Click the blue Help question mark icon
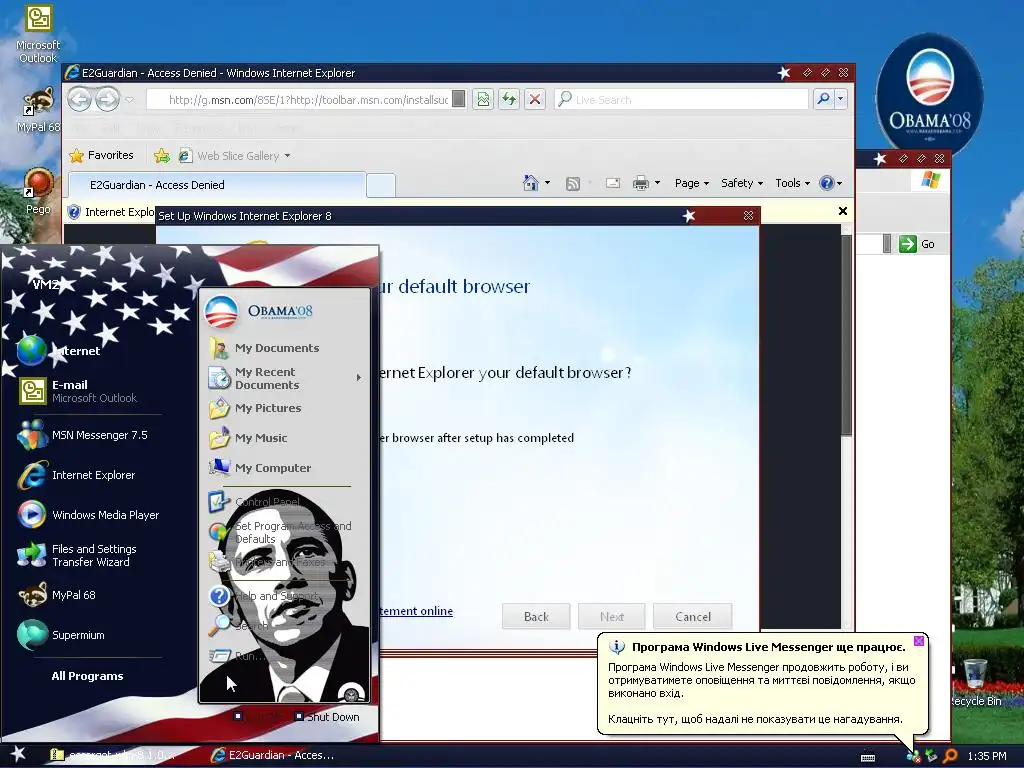The height and width of the screenshot is (768, 1024). tap(826, 183)
